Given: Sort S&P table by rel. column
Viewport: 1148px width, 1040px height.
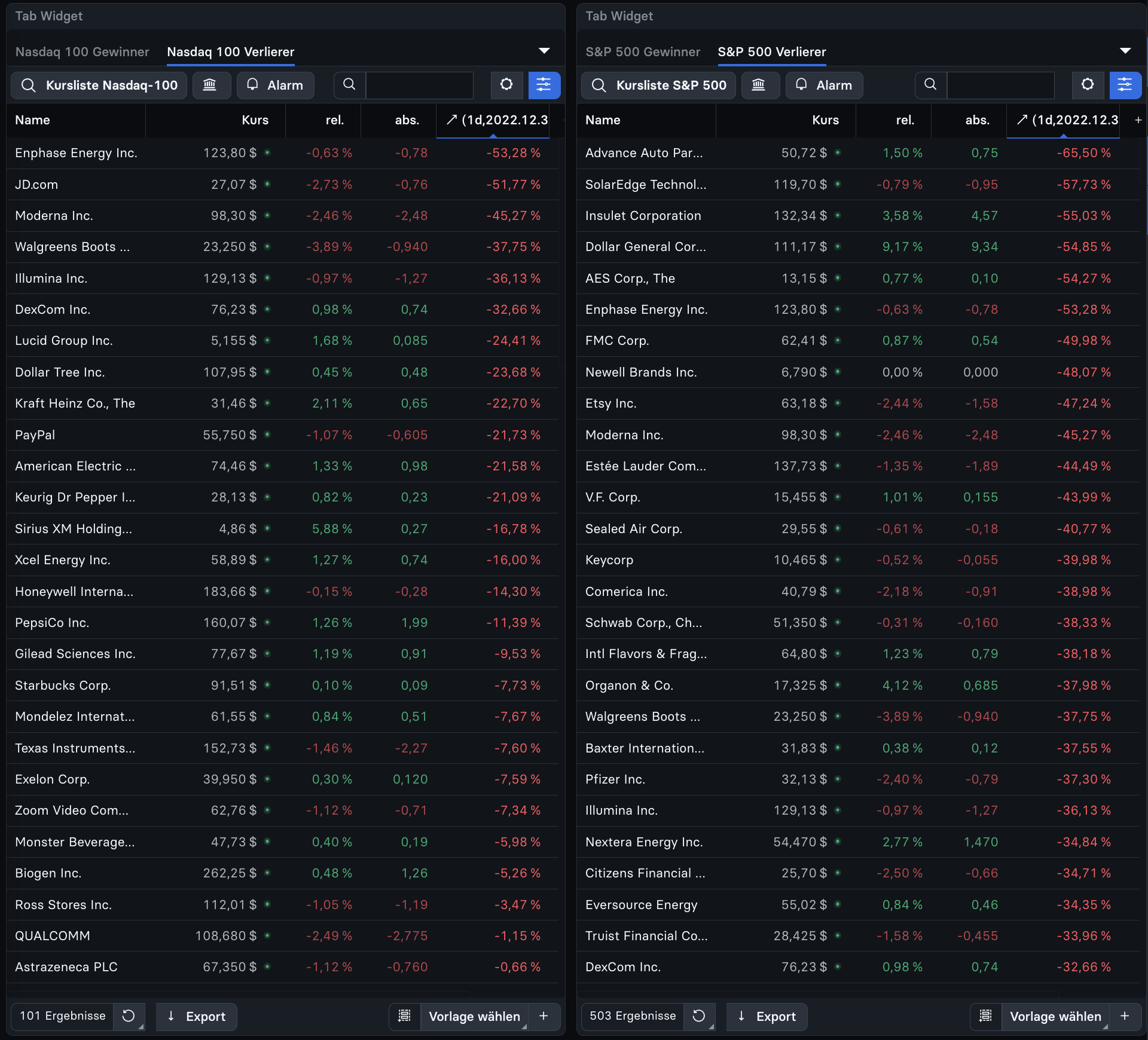Looking at the screenshot, I should coord(893,120).
